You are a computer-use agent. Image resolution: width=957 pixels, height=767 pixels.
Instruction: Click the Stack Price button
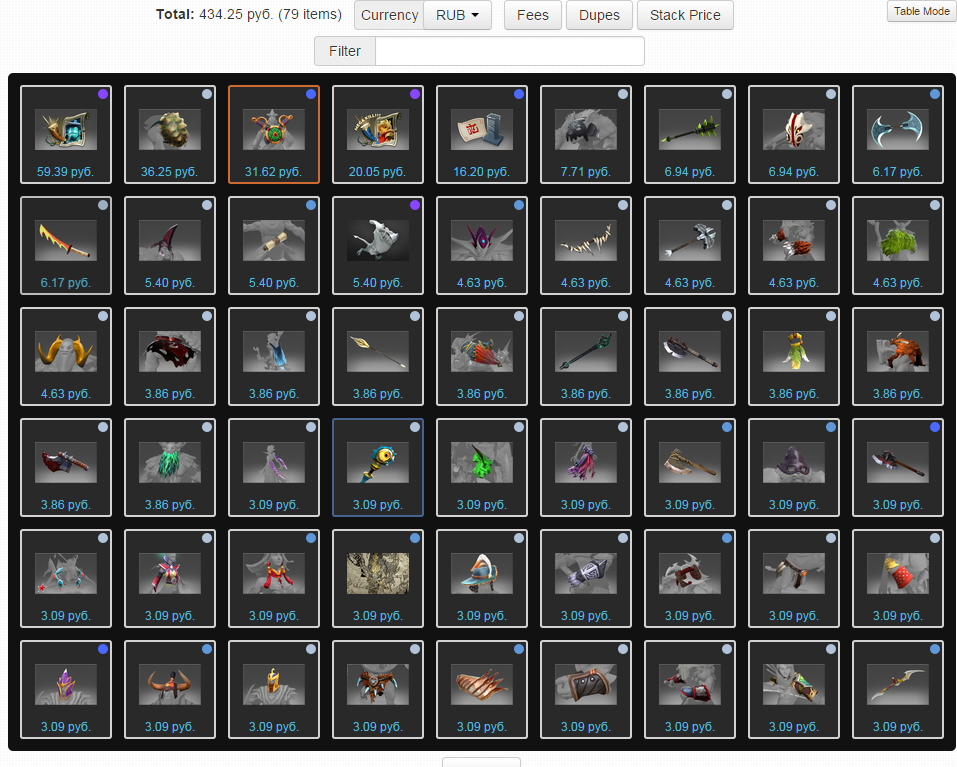pyautogui.click(x=685, y=15)
